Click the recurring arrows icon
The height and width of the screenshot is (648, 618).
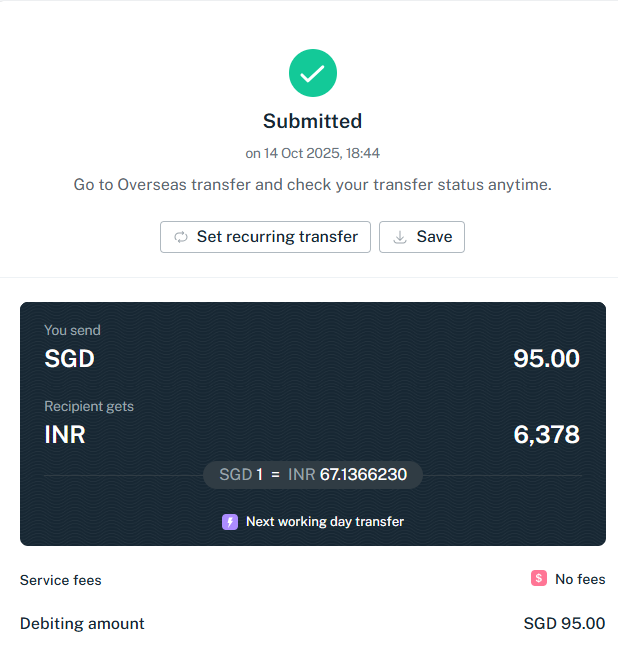click(x=181, y=237)
